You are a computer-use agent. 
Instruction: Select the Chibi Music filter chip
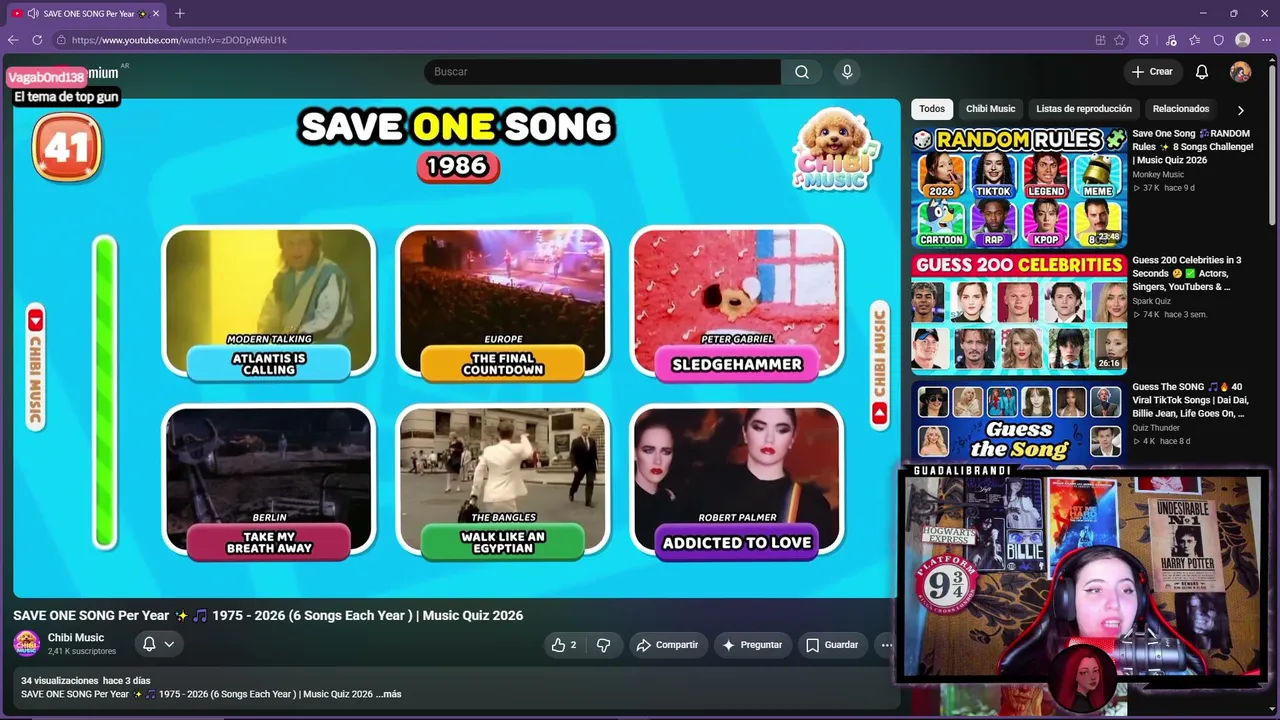(990, 109)
